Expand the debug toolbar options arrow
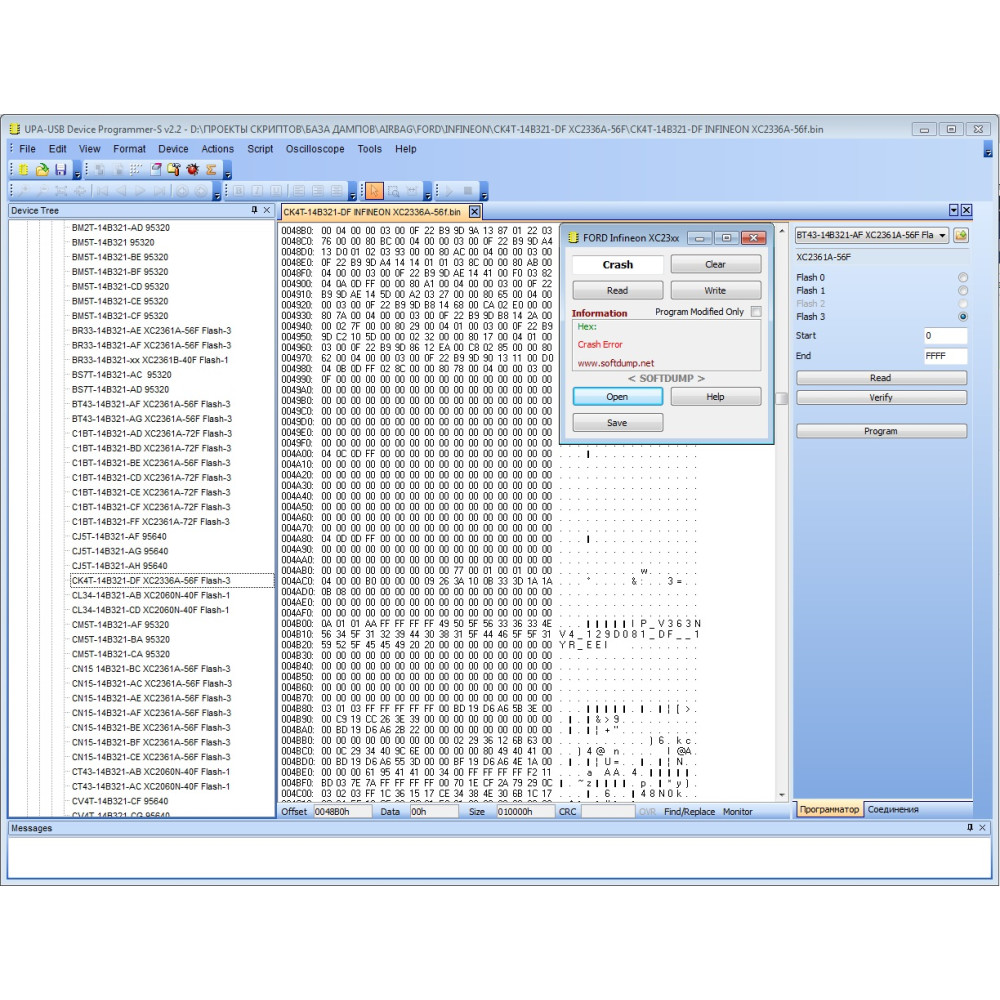Image resolution: width=1000 pixels, height=1000 pixels. (x=228, y=173)
